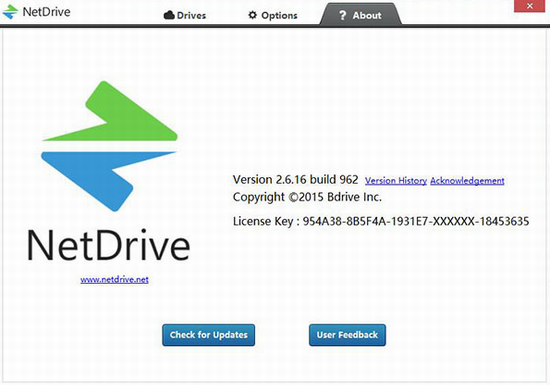
Task: Click the User Feedback button
Action: click(x=347, y=335)
